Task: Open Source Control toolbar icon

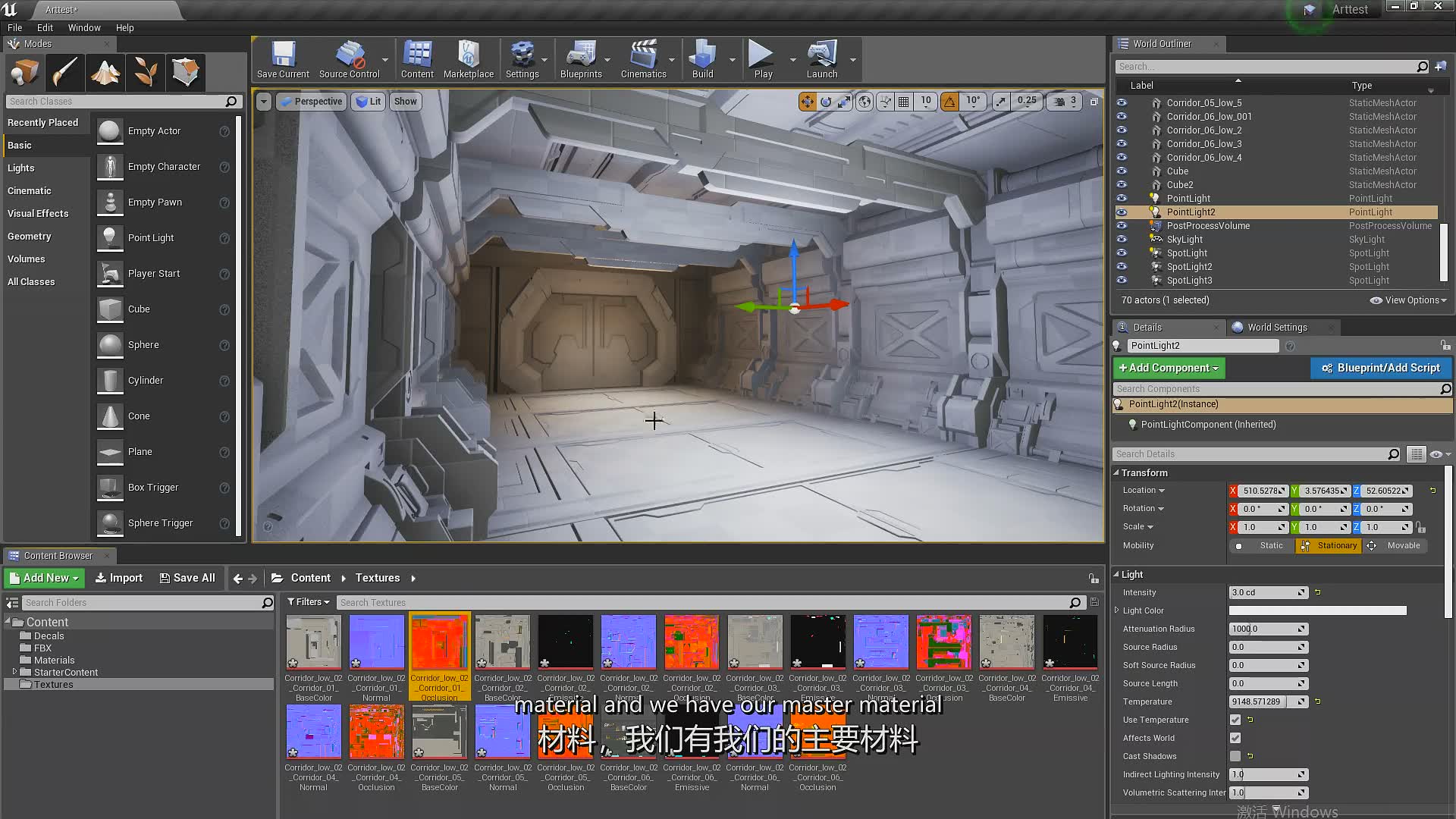Action: click(x=349, y=60)
